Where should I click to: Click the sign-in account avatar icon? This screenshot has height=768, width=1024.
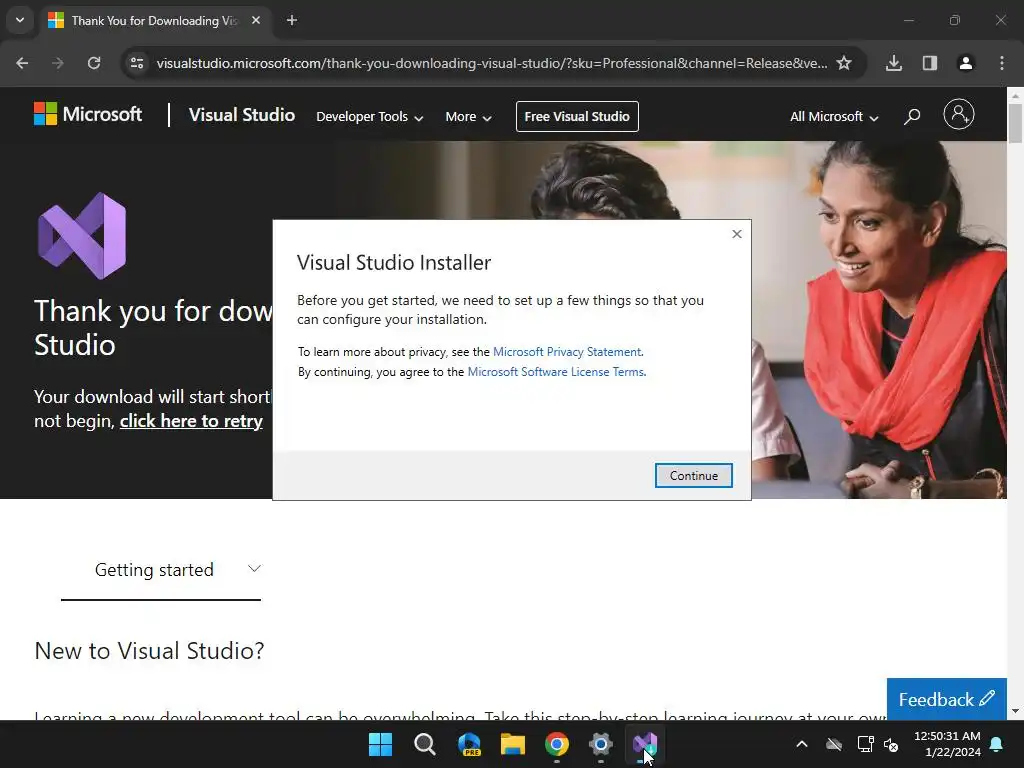click(x=959, y=115)
